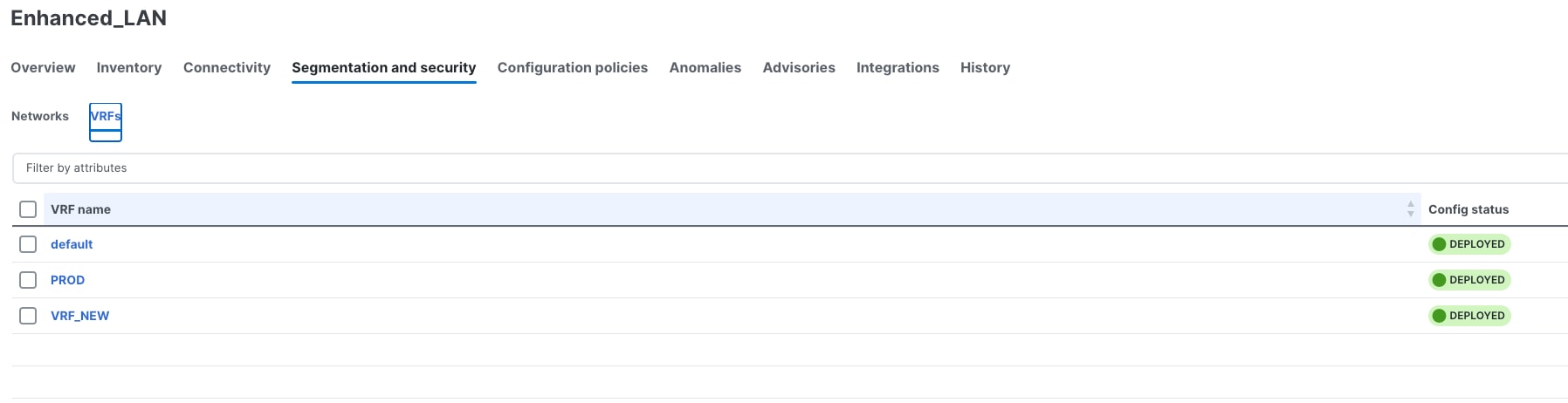Check the default VRF row checkbox
Viewport: 1568px width, 403px height.
pos(28,244)
